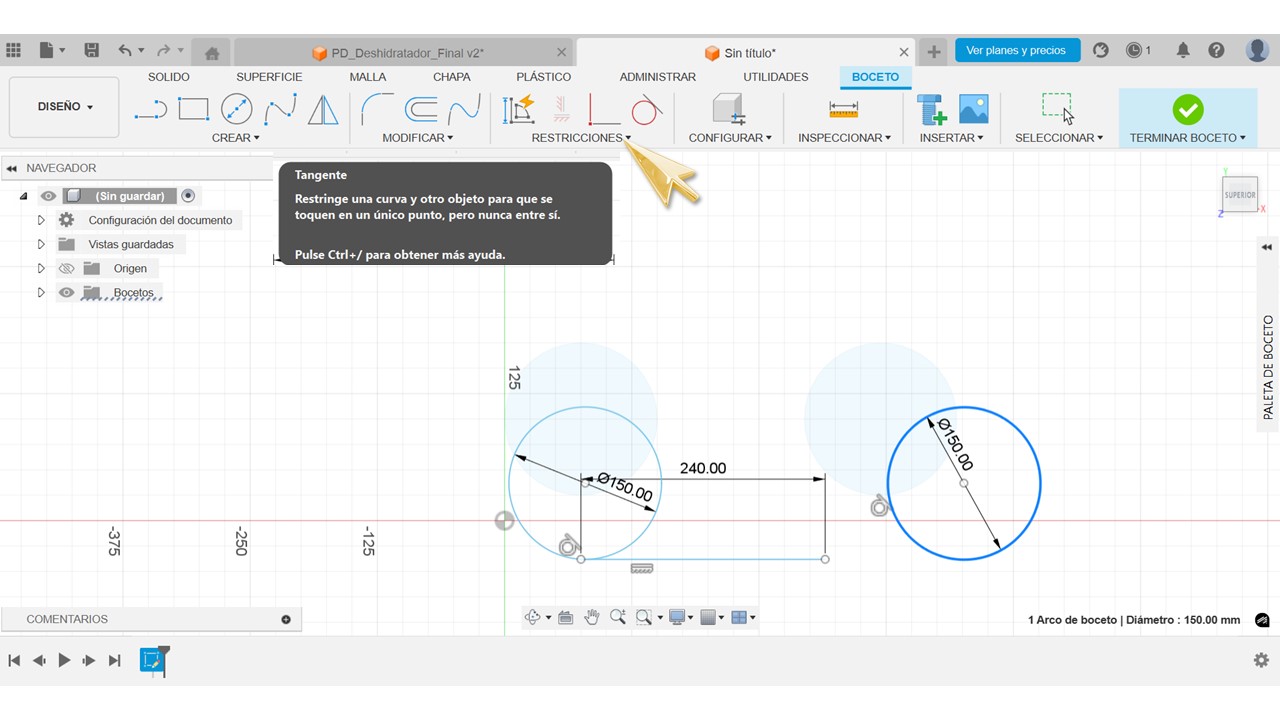Click Ver planes y precios button
The image size is (1280, 720).
tap(1016, 50)
